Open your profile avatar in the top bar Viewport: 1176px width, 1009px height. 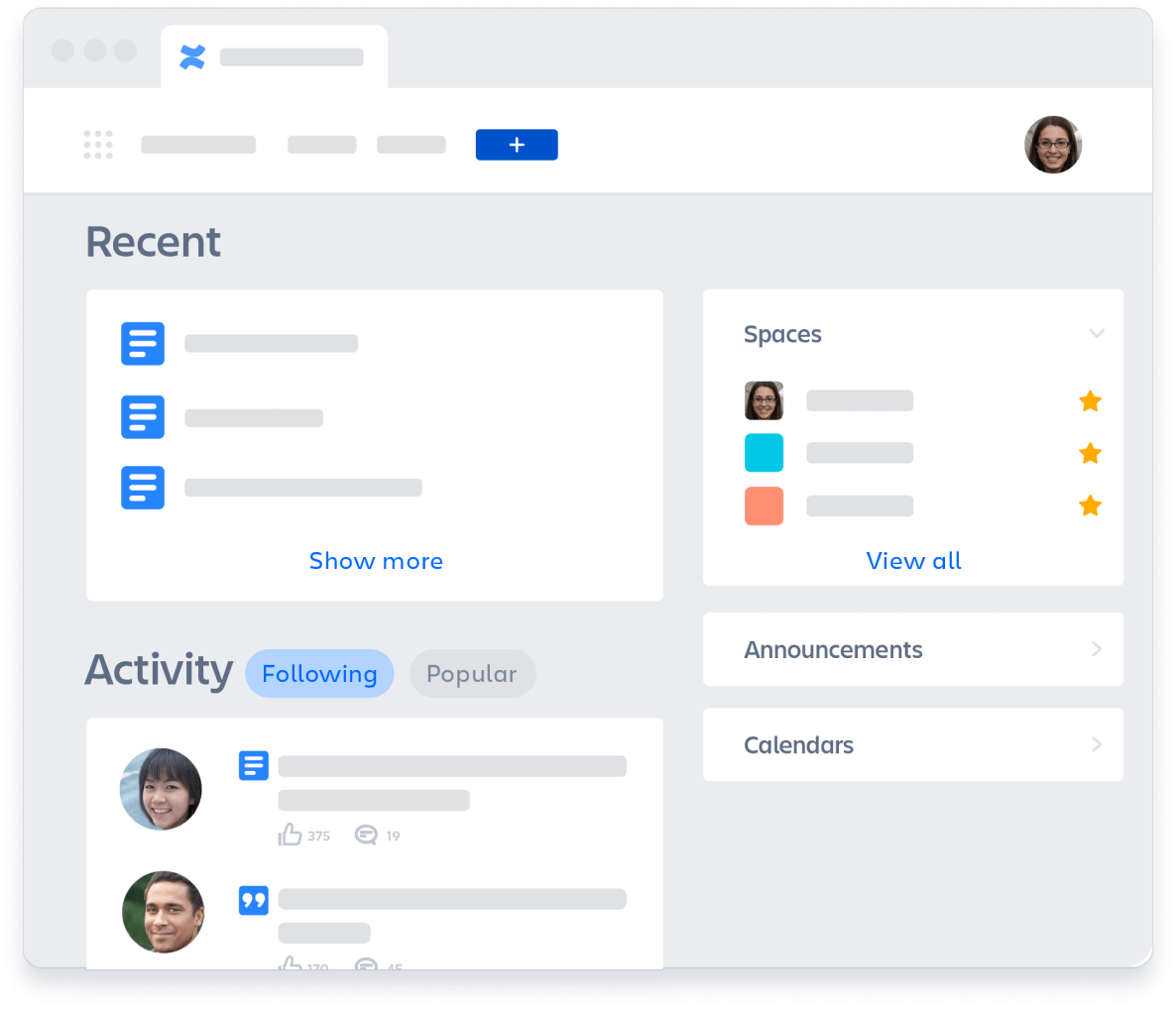[1053, 145]
